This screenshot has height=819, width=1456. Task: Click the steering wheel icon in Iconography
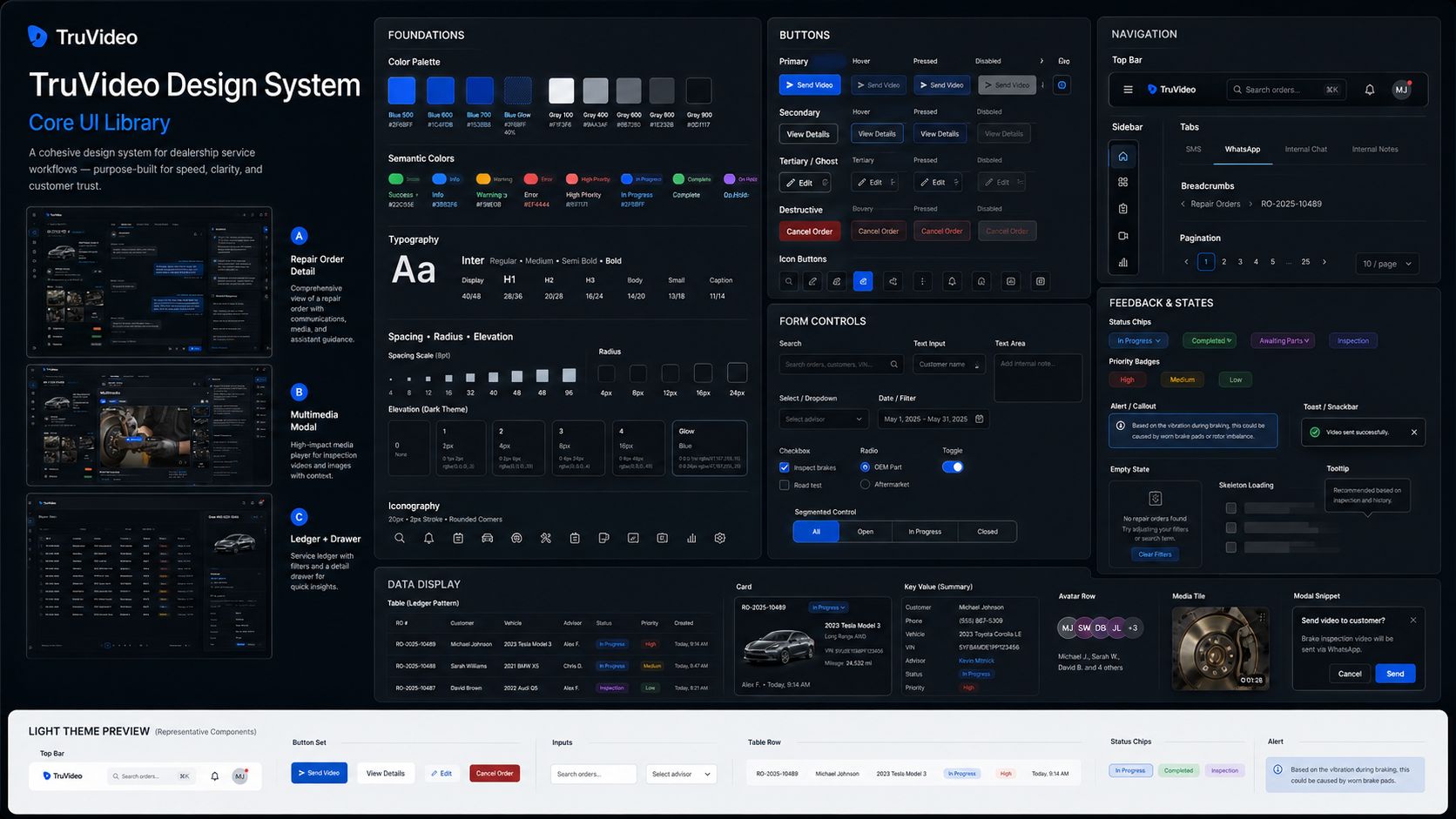516,538
